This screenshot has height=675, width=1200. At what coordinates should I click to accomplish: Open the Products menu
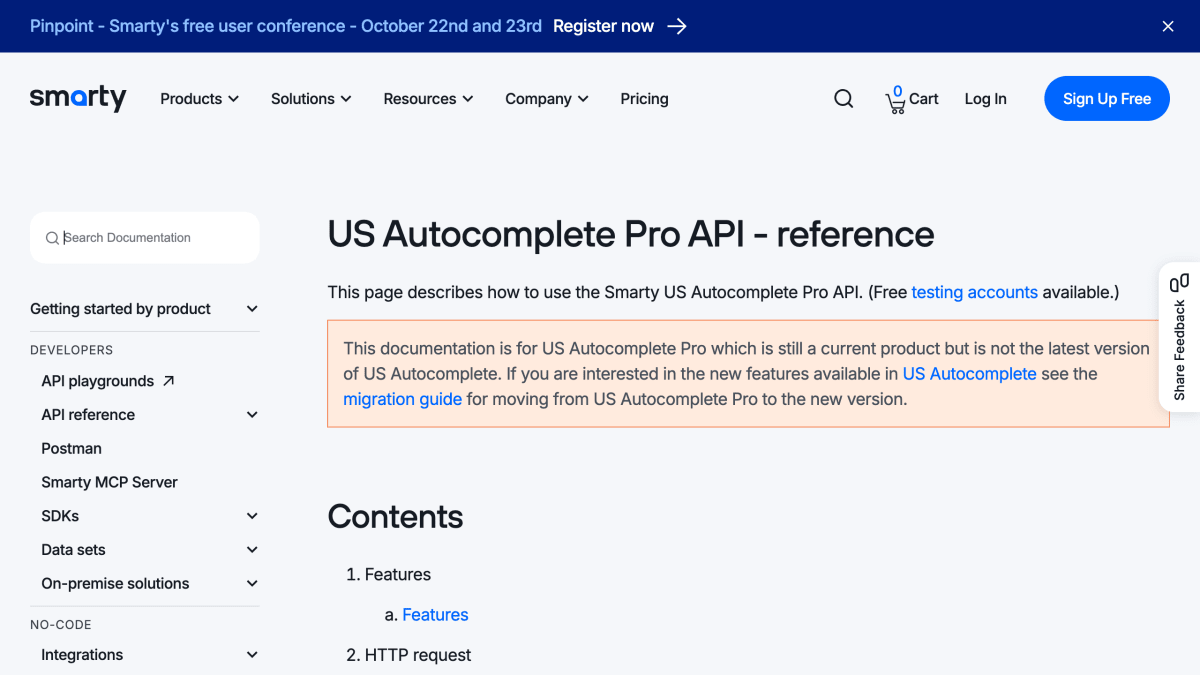(199, 99)
